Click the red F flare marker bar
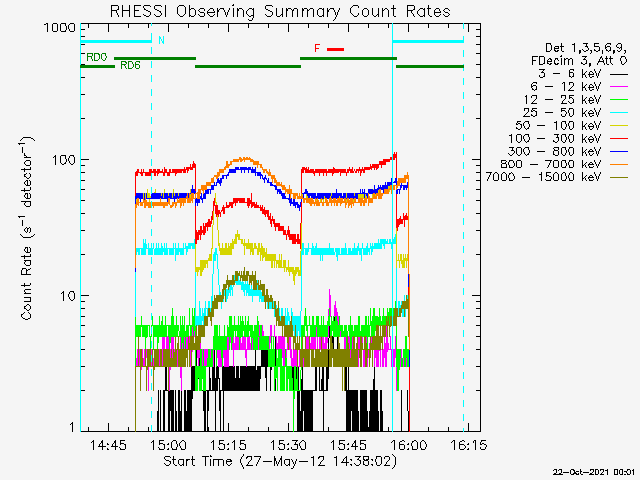The image size is (640, 480). click(x=336, y=49)
